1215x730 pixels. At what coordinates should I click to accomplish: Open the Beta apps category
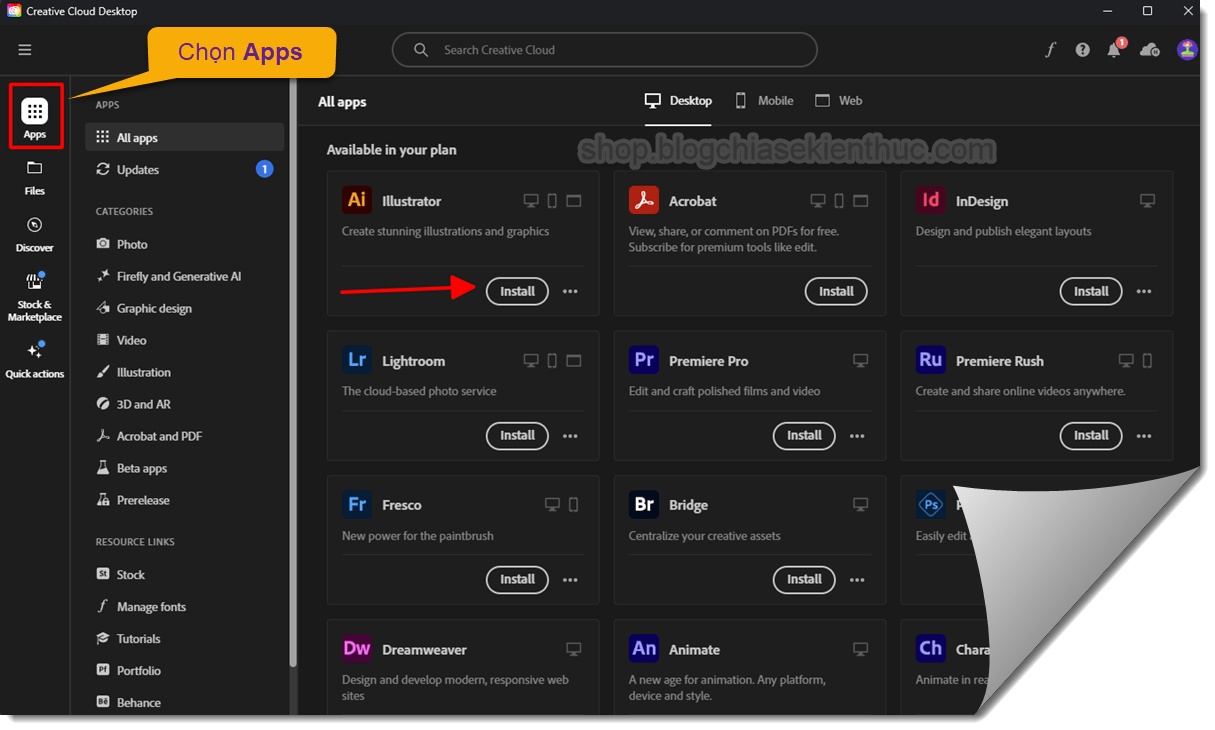coord(131,468)
